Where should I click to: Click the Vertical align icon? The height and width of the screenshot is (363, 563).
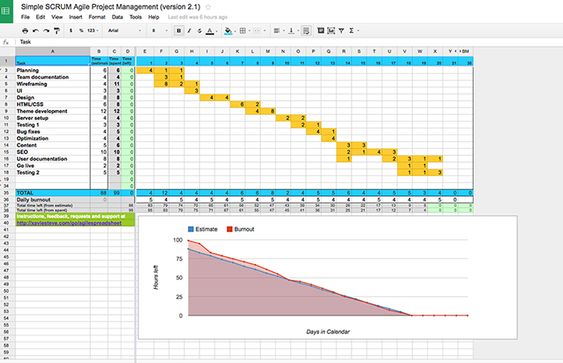(291, 31)
